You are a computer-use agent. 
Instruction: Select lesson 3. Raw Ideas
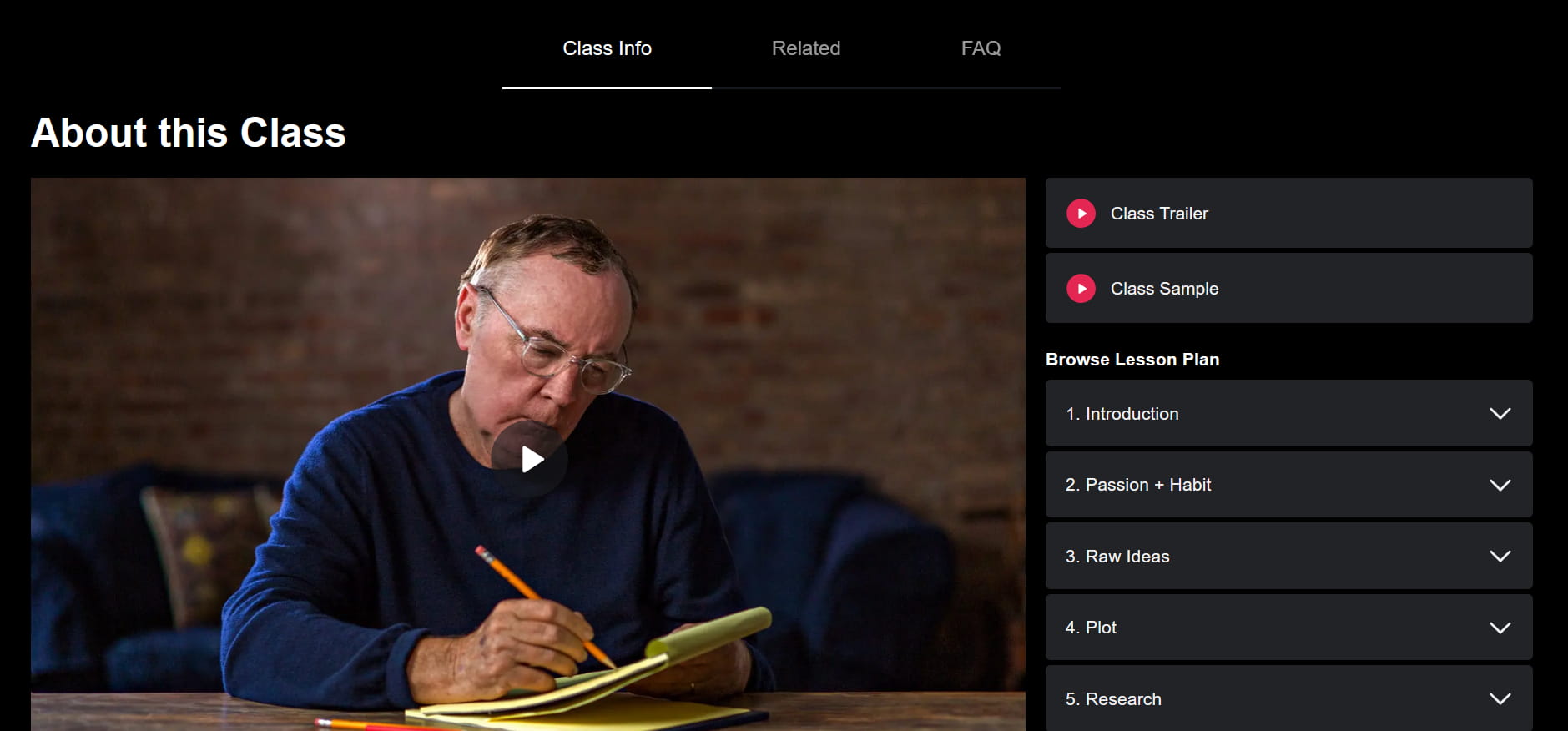1288,556
